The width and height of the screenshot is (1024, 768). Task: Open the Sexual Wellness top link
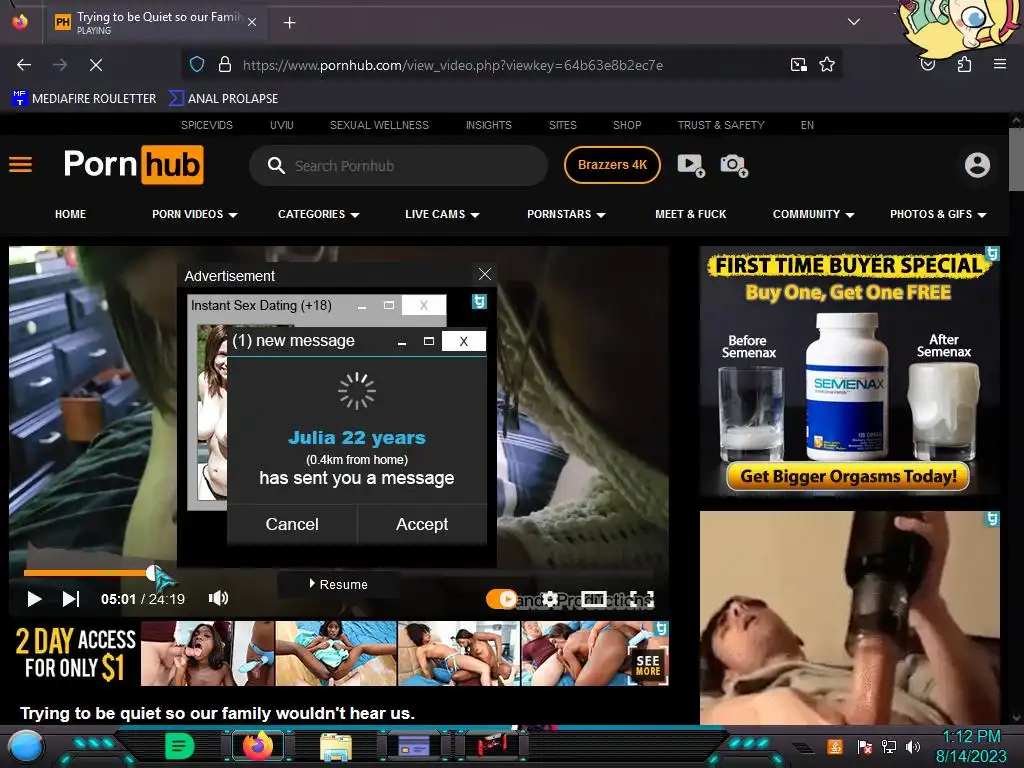click(x=379, y=125)
